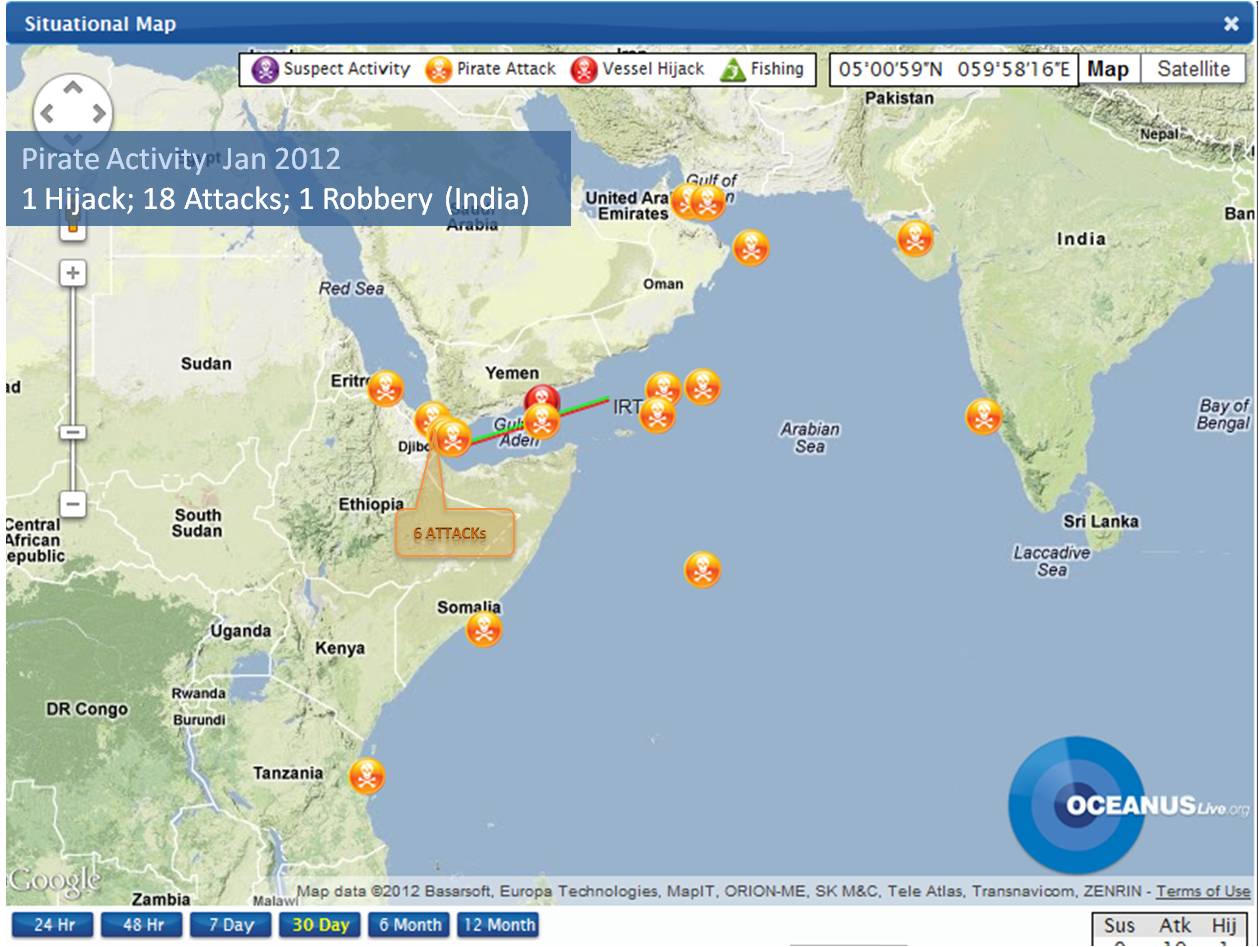Open the Terms of Use link
This screenshot has height=947, width=1259.
coord(1203,891)
